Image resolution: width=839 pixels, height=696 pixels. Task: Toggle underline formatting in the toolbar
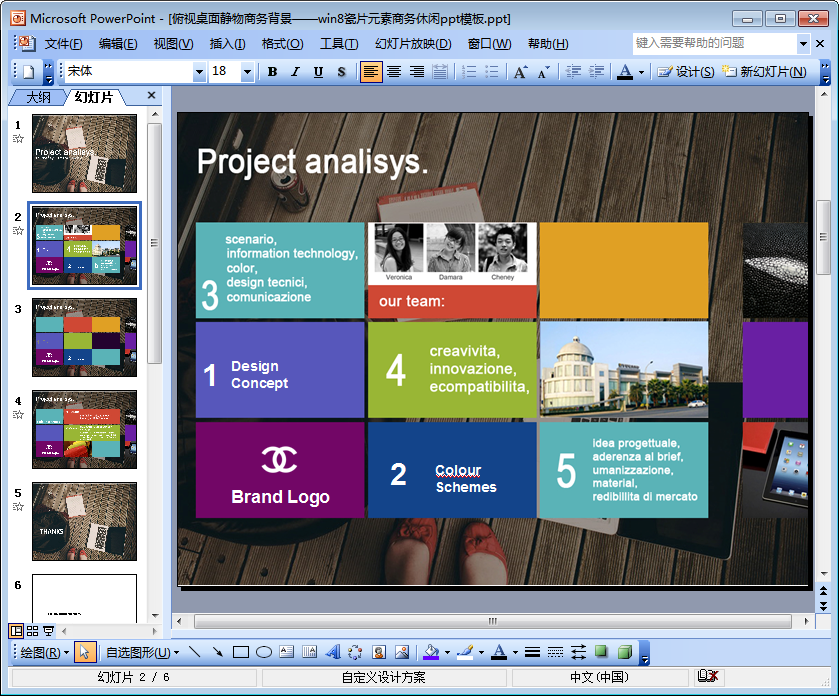(x=318, y=72)
